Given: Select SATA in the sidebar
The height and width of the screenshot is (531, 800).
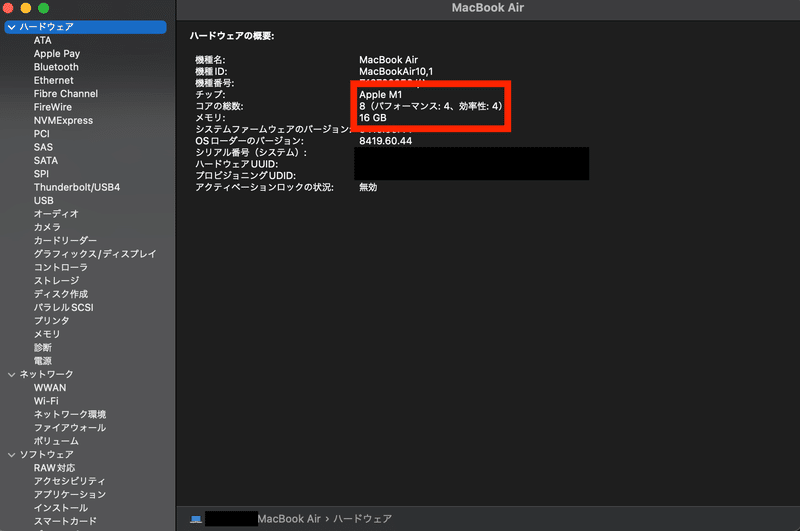Looking at the screenshot, I should (46, 161).
